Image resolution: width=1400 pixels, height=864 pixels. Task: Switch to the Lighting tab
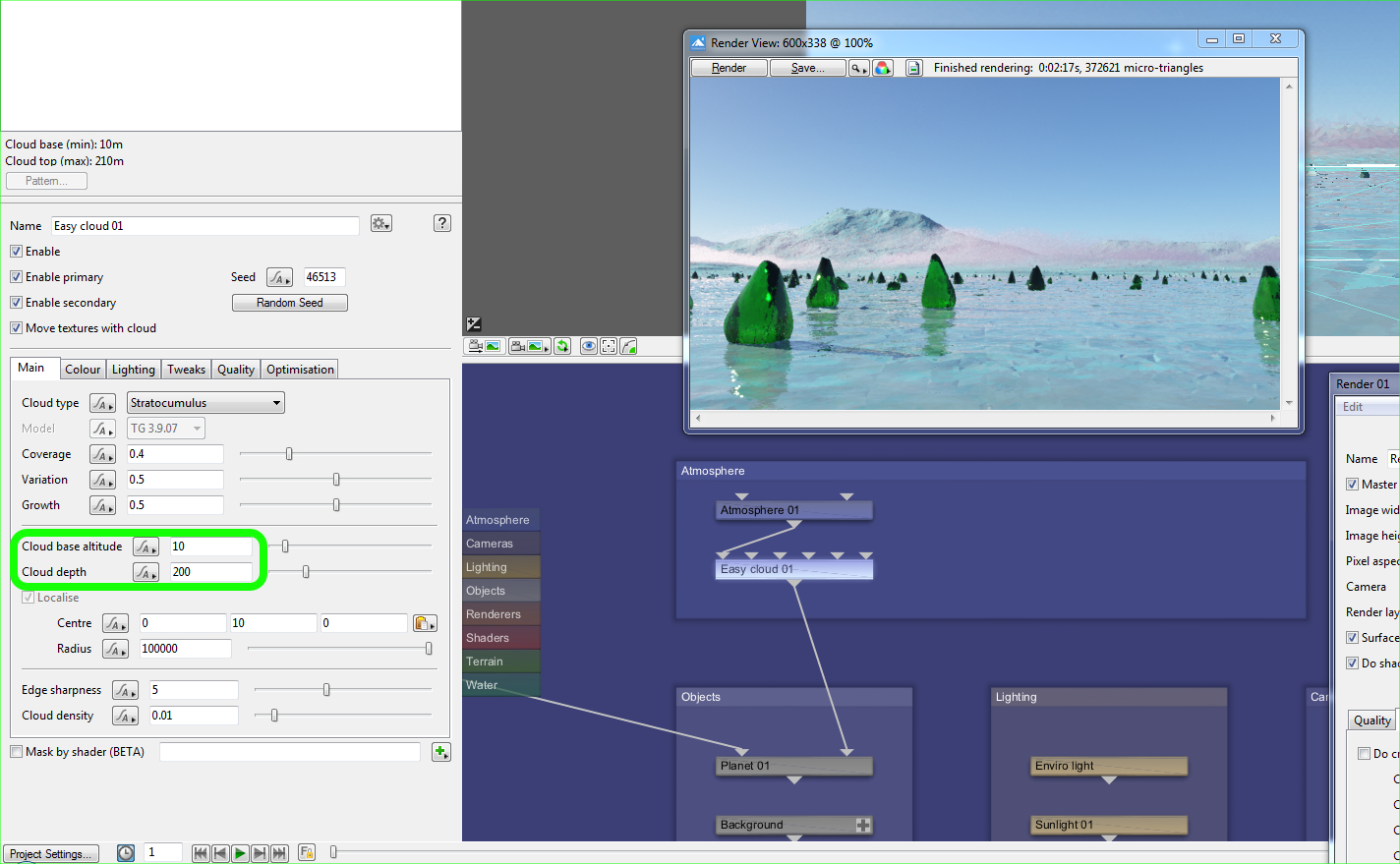134,370
